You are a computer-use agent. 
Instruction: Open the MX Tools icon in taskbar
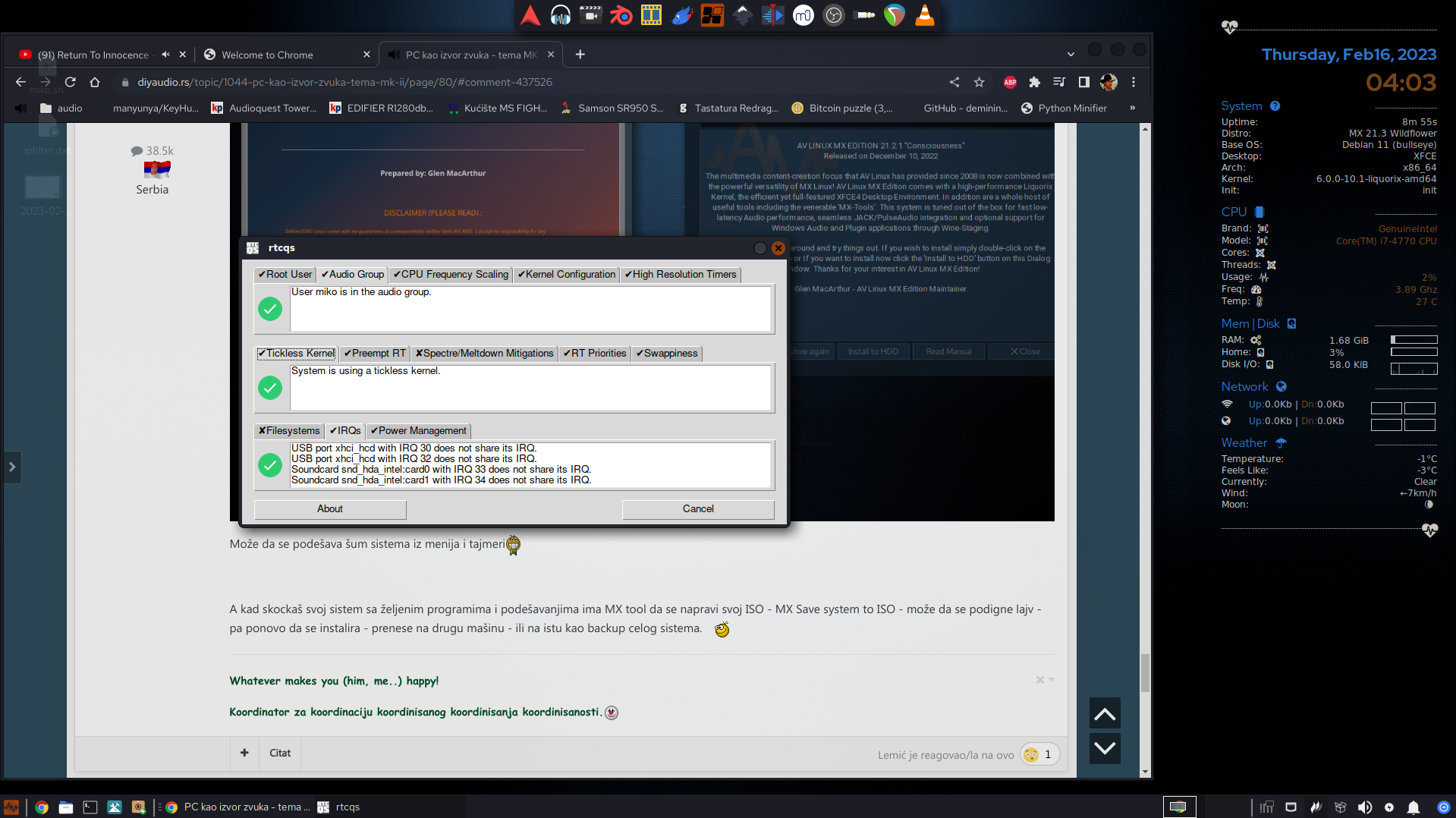(x=115, y=807)
